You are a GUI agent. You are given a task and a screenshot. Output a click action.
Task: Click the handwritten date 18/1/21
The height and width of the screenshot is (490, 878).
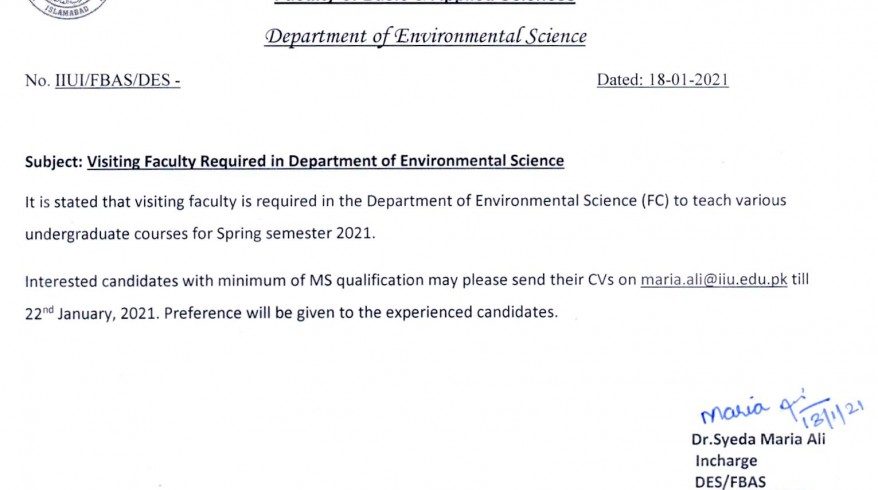click(833, 415)
